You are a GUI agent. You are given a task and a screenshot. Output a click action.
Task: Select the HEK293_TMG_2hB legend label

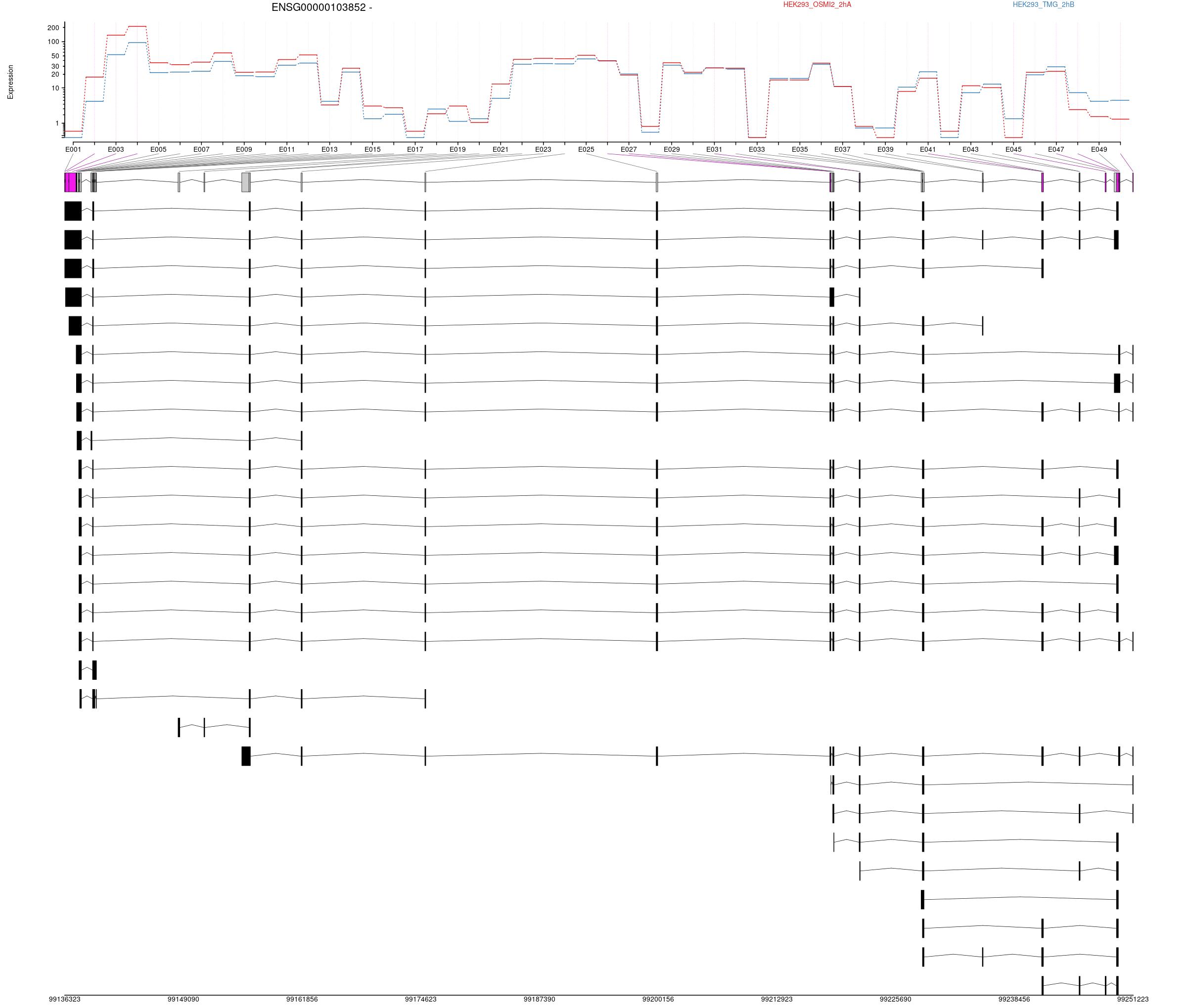[x=1044, y=4]
